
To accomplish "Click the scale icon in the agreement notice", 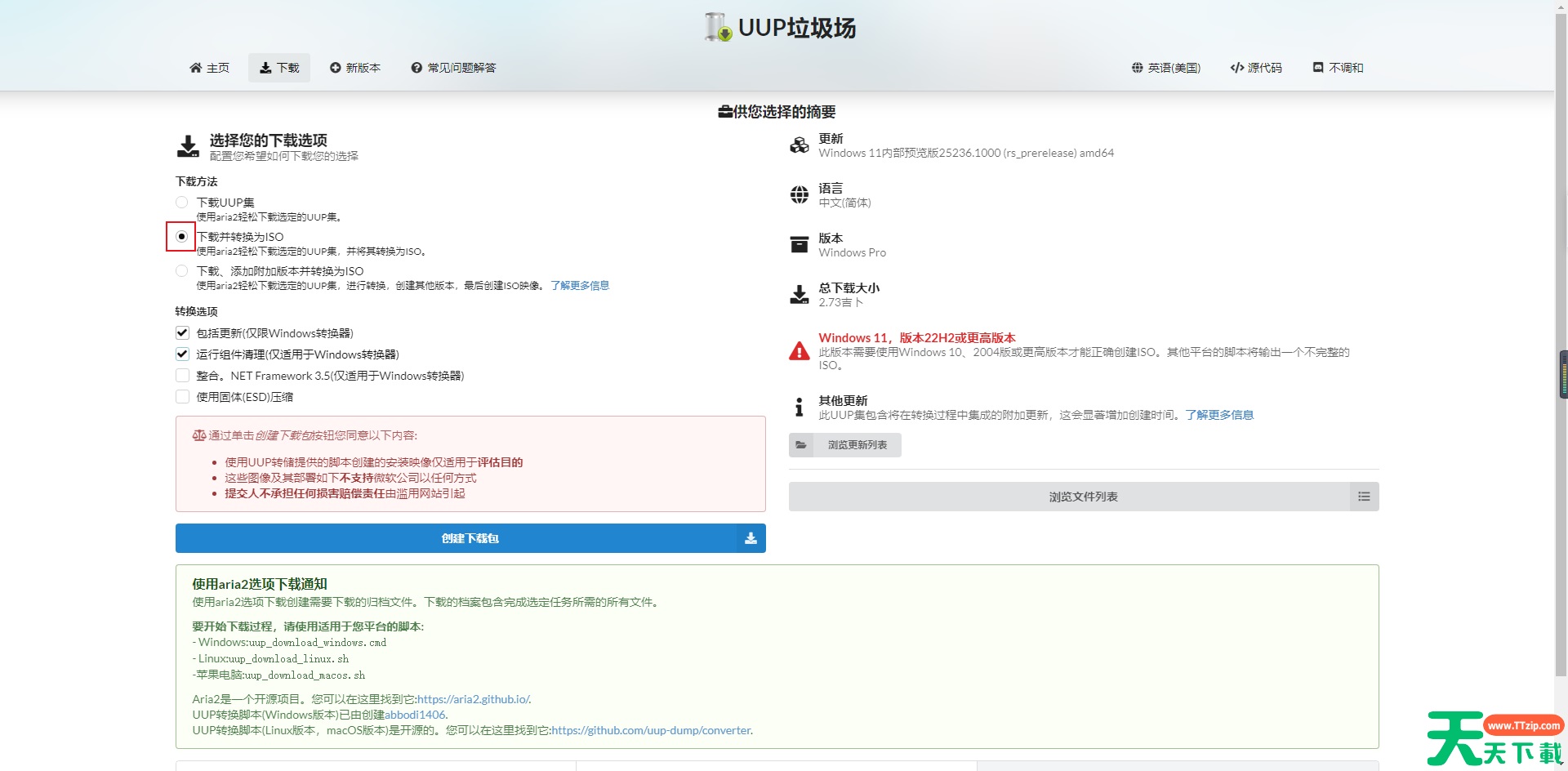I will coord(199,435).
